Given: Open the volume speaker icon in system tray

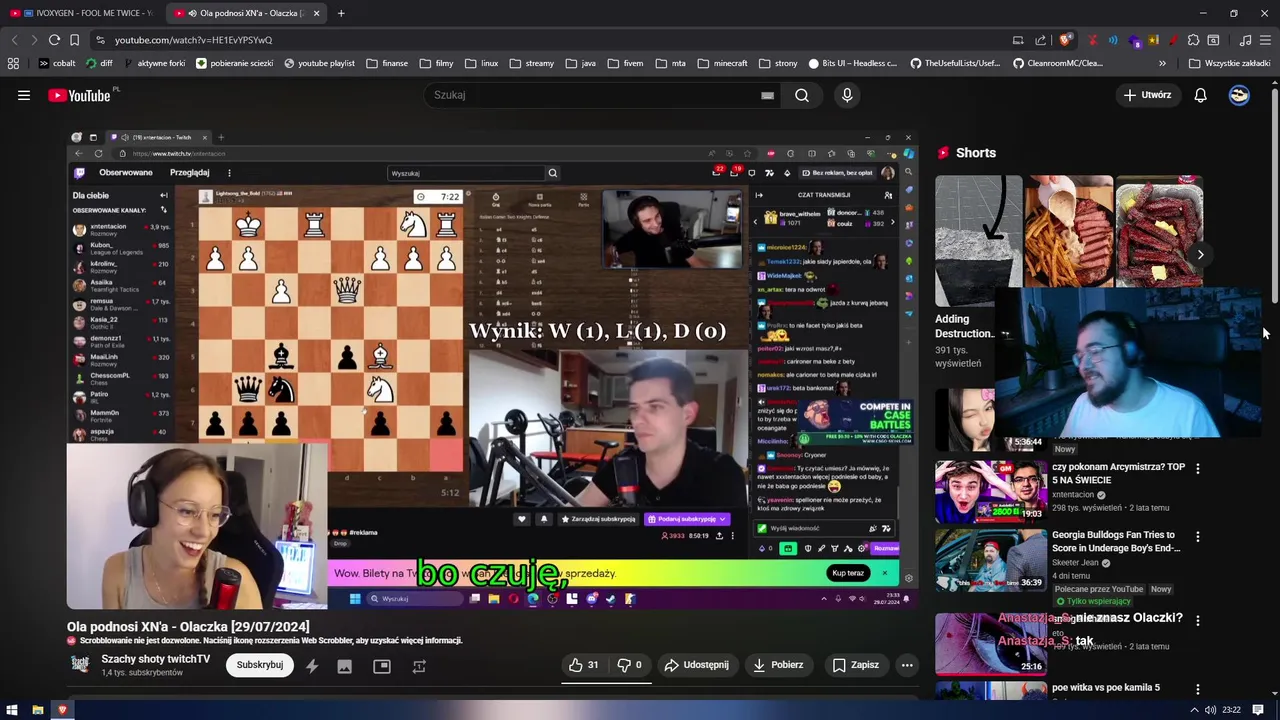Looking at the screenshot, I should 1210,710.
